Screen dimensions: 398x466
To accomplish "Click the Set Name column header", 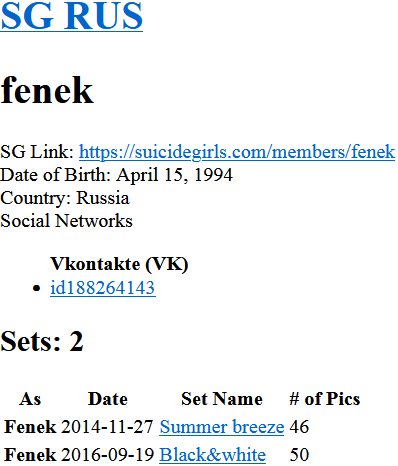I will click(222, 399).
